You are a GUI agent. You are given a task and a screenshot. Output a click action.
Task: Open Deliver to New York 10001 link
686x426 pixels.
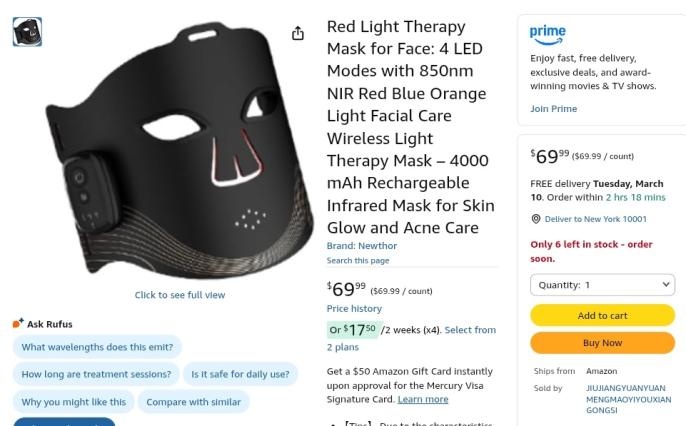pos(595,219)
